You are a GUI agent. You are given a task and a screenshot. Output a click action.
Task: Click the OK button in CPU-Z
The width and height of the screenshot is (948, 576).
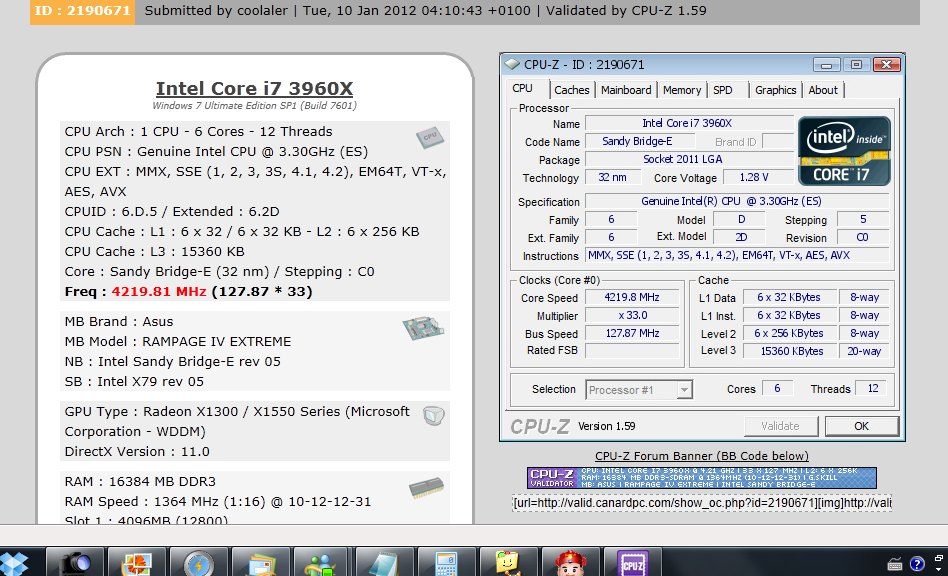(x=862, y=426)
